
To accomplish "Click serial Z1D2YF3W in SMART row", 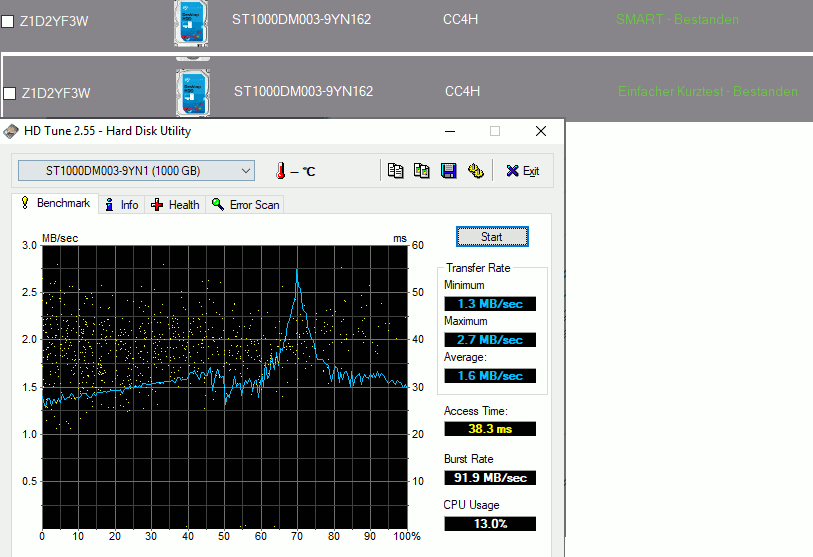I will pos(54,21).
